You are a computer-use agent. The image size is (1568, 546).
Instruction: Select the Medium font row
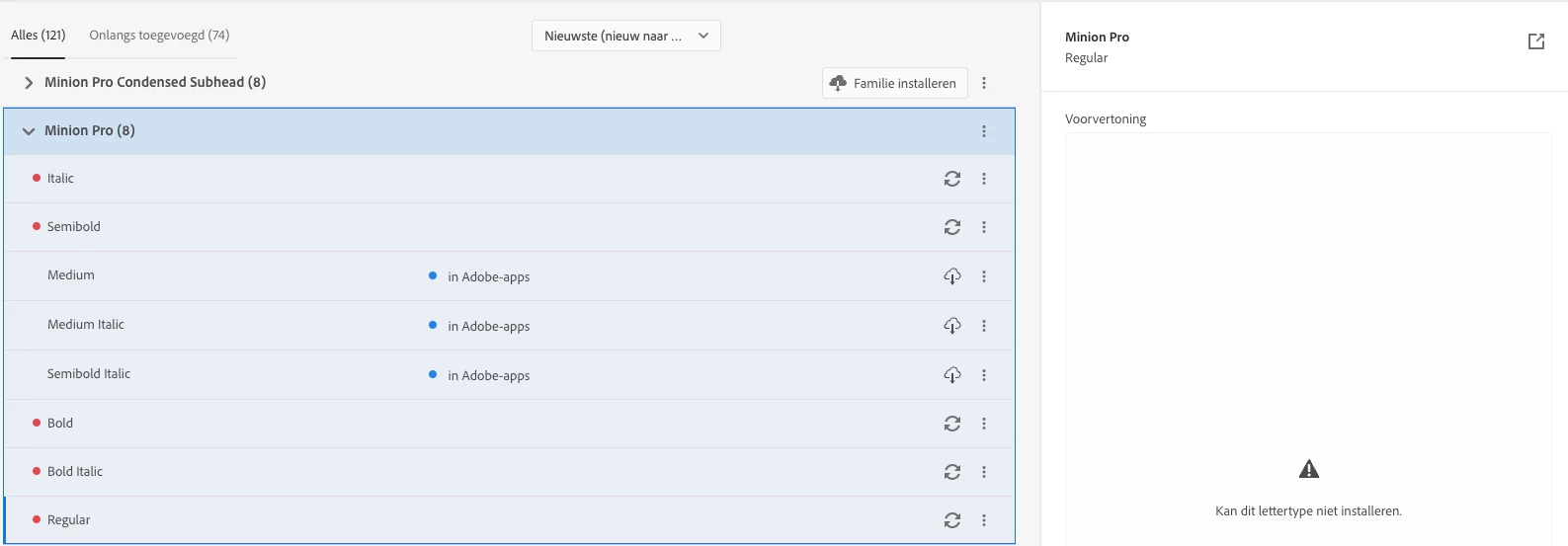510,276
